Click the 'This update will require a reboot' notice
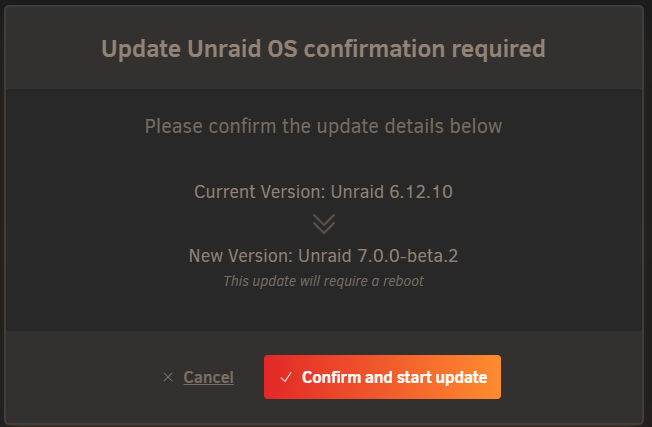 tap(324, 281)
